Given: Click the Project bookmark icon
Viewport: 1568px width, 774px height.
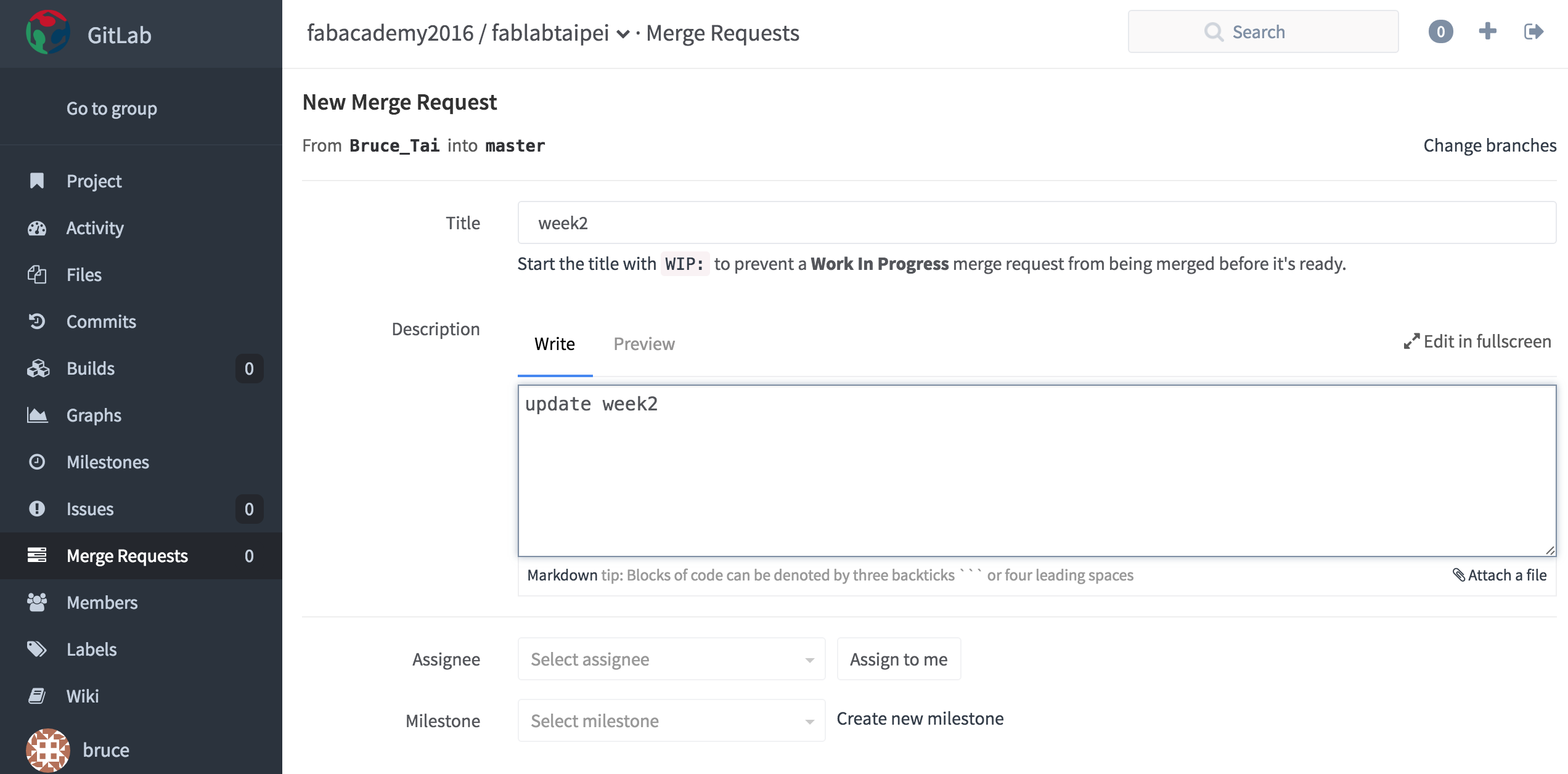Looking at the screenshot, I should pyautogui.click(x=37, y=181).
